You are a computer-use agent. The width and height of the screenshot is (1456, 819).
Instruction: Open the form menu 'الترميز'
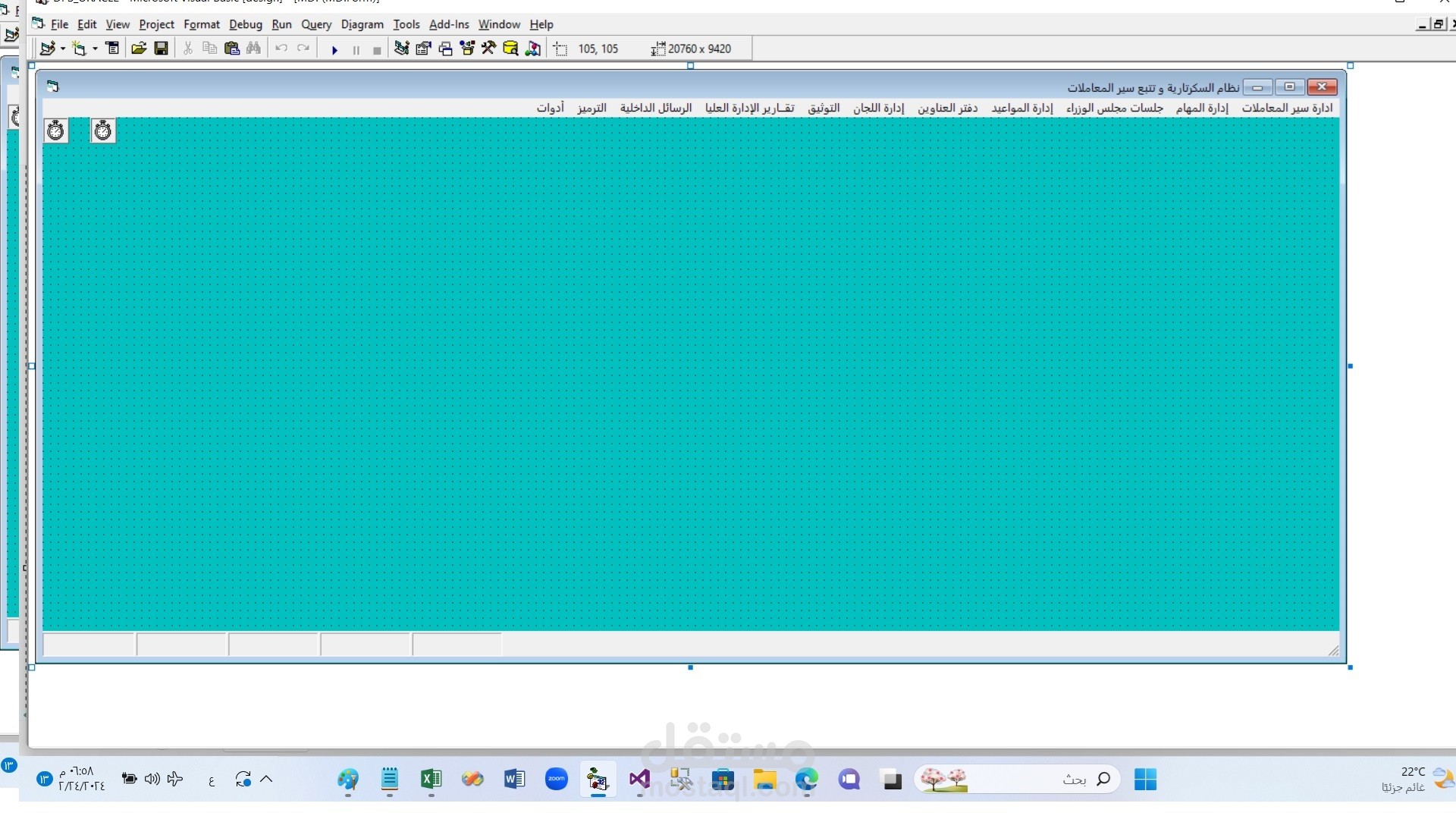coord(591,108)
